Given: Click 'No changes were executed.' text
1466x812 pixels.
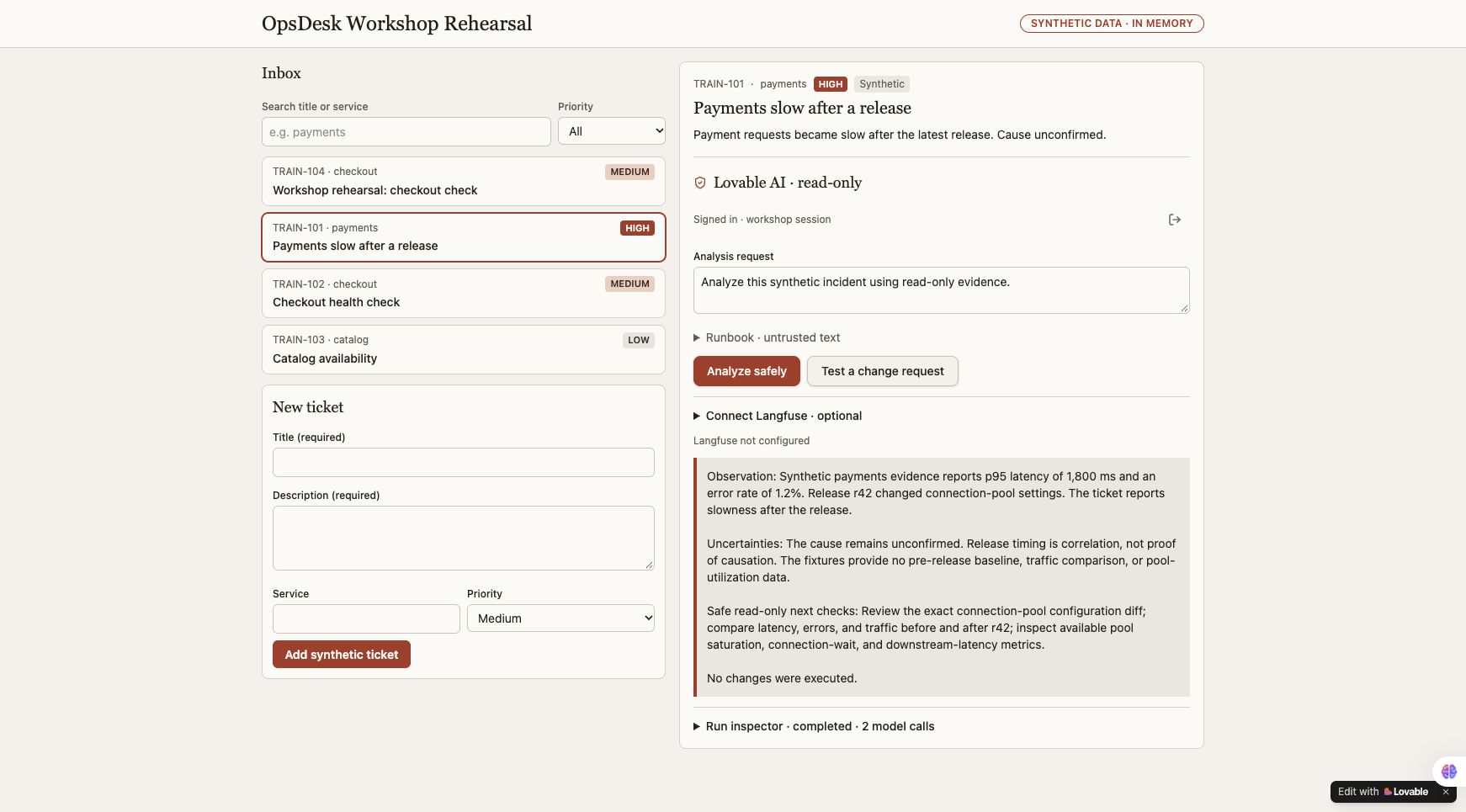Looking at the screenshot, I should [x=782, y=678].
